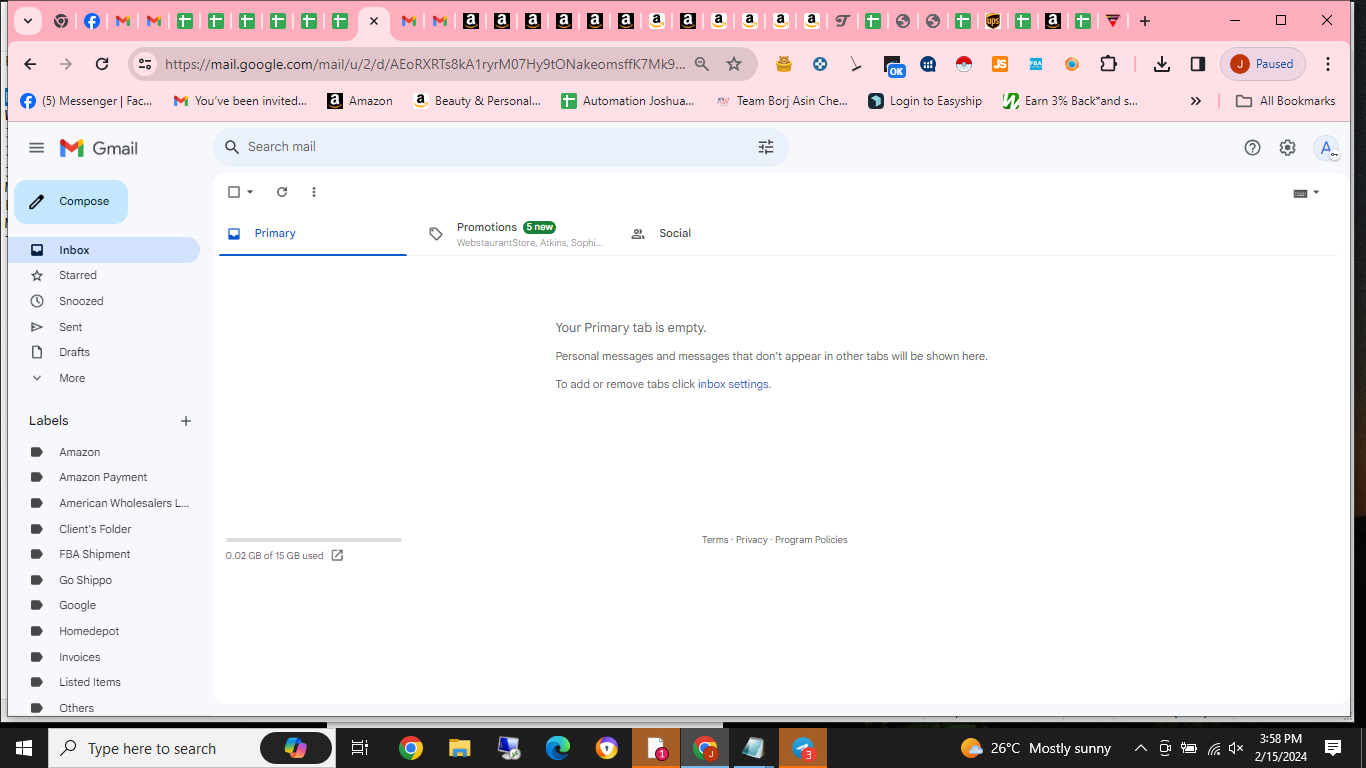The height and width of the screenshot is (768, 1366).
Task: Open the Google account avatar
Action: [1326, 148]
